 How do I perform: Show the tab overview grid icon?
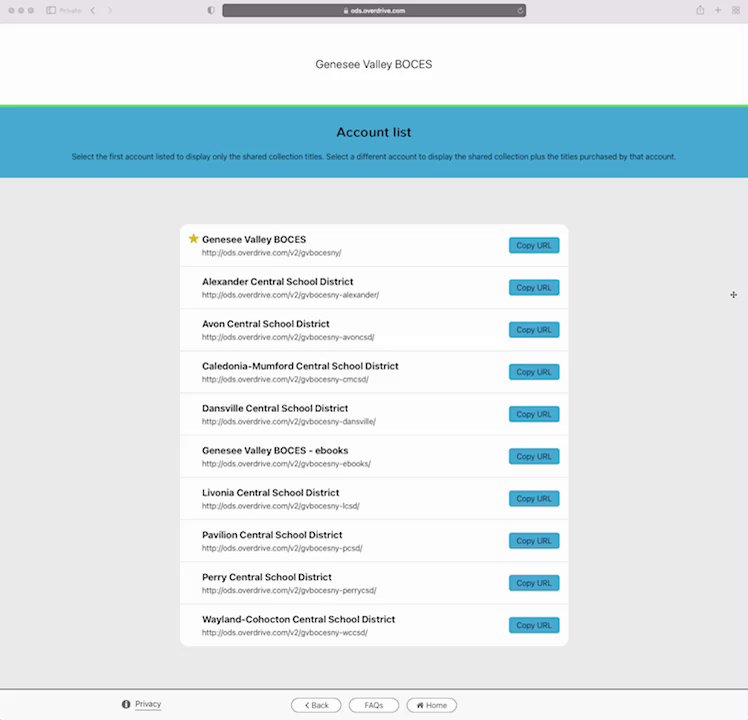pyautogui.click(x=736, y=10)
